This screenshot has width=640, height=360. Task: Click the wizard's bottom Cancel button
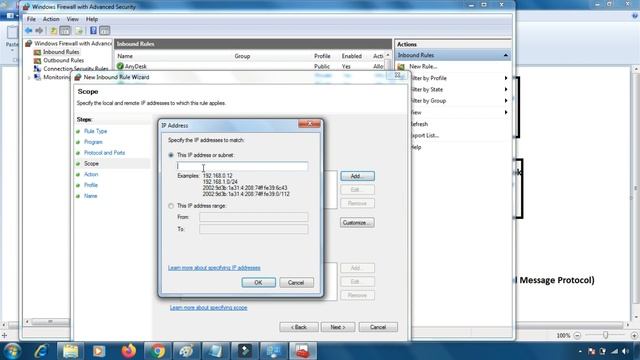(x=378, y=327)
